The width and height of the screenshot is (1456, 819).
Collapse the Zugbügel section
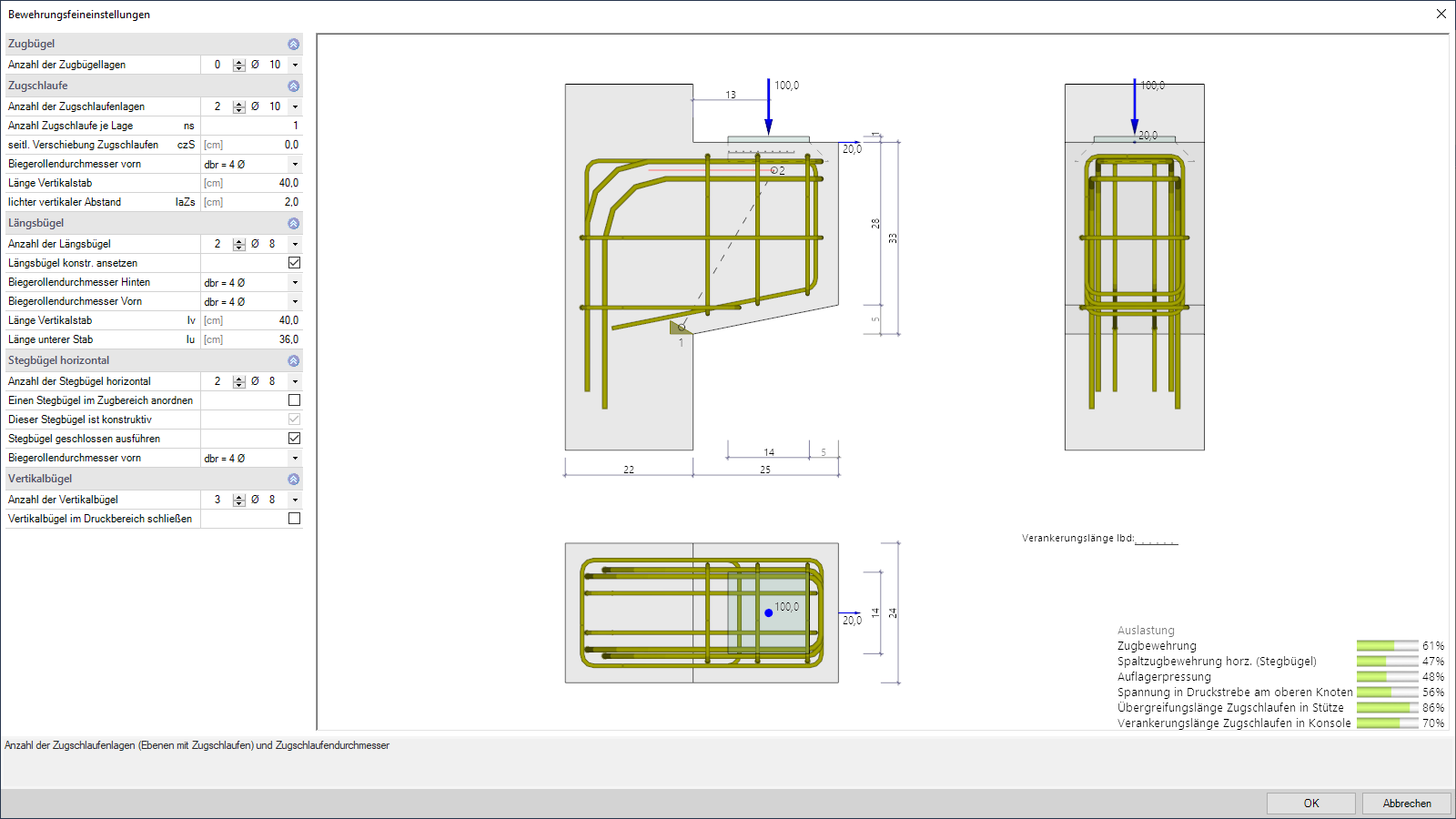tap(293, 44)
